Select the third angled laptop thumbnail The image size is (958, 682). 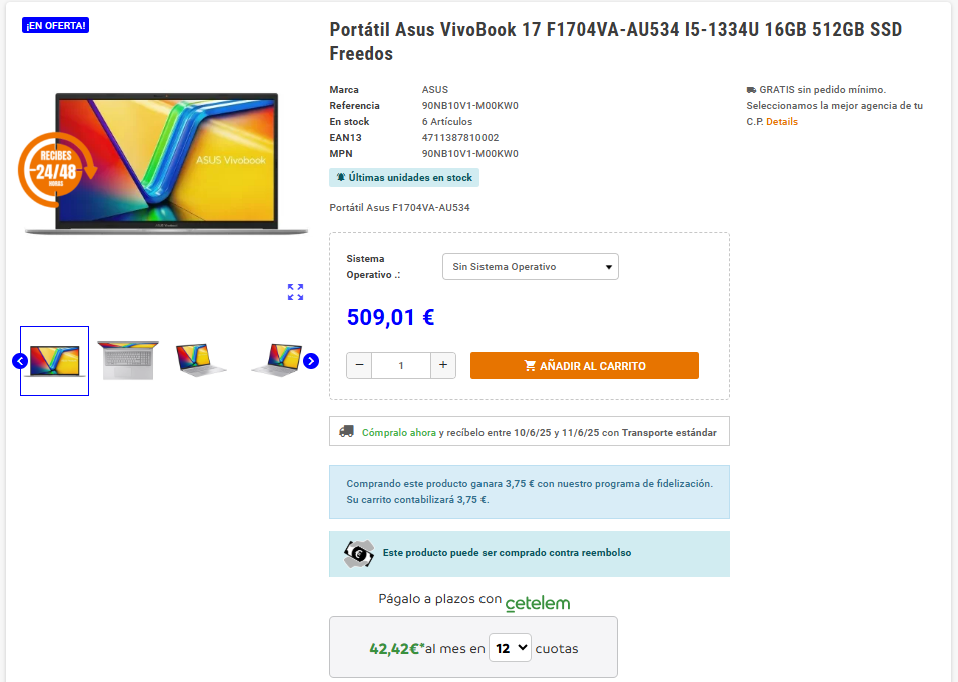[200, 360]
